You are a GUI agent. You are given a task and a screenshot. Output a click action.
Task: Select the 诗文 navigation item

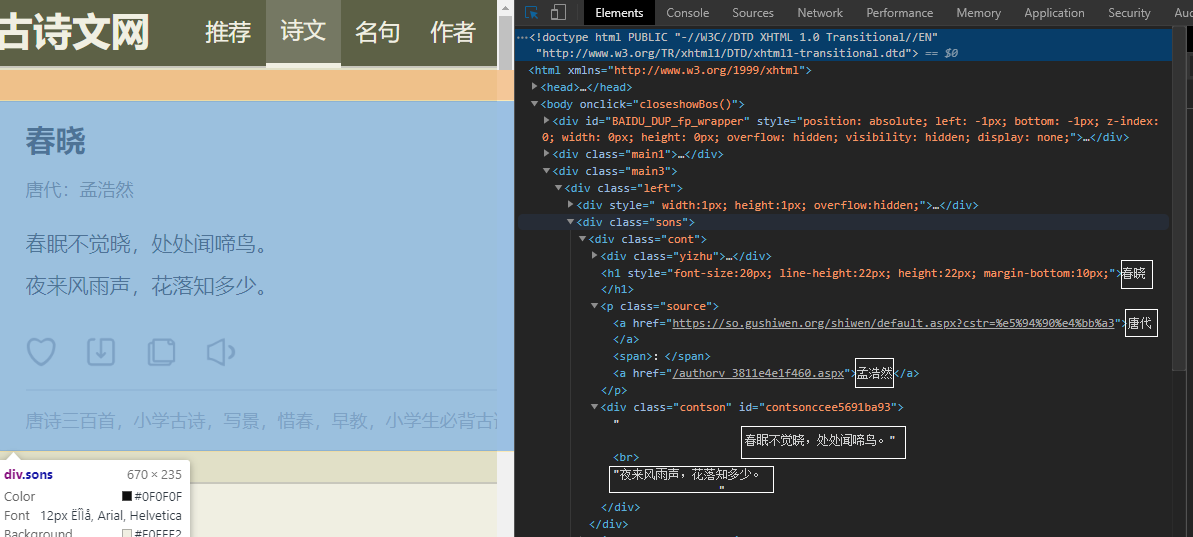click(x=303, y=32)
